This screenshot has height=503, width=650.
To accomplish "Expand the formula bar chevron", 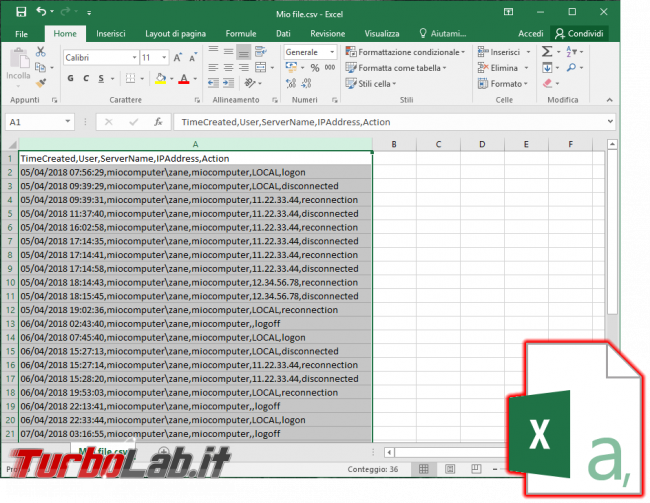I will [610, 121].
